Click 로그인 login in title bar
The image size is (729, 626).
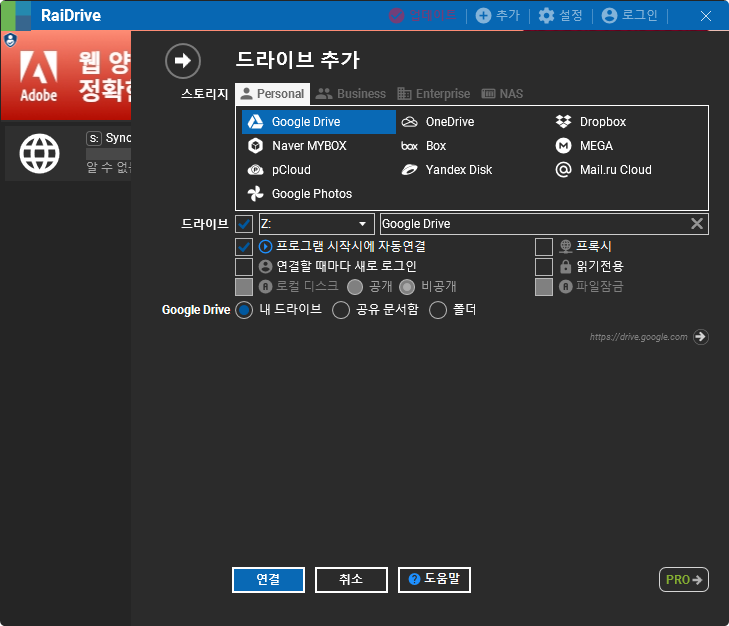coord(630,15)
